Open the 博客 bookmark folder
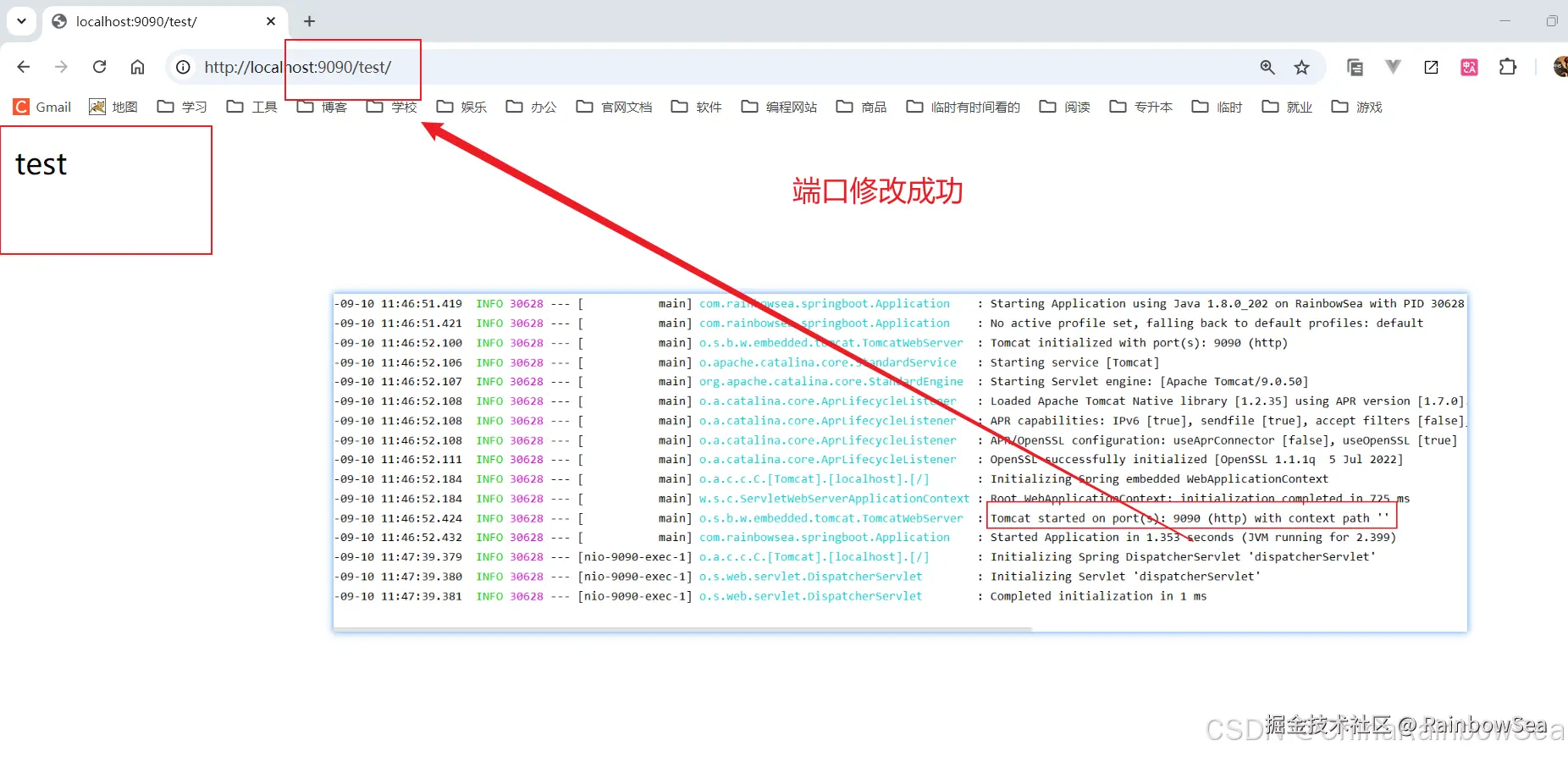Screen dimensions: 1568x757 pos(322,107)
